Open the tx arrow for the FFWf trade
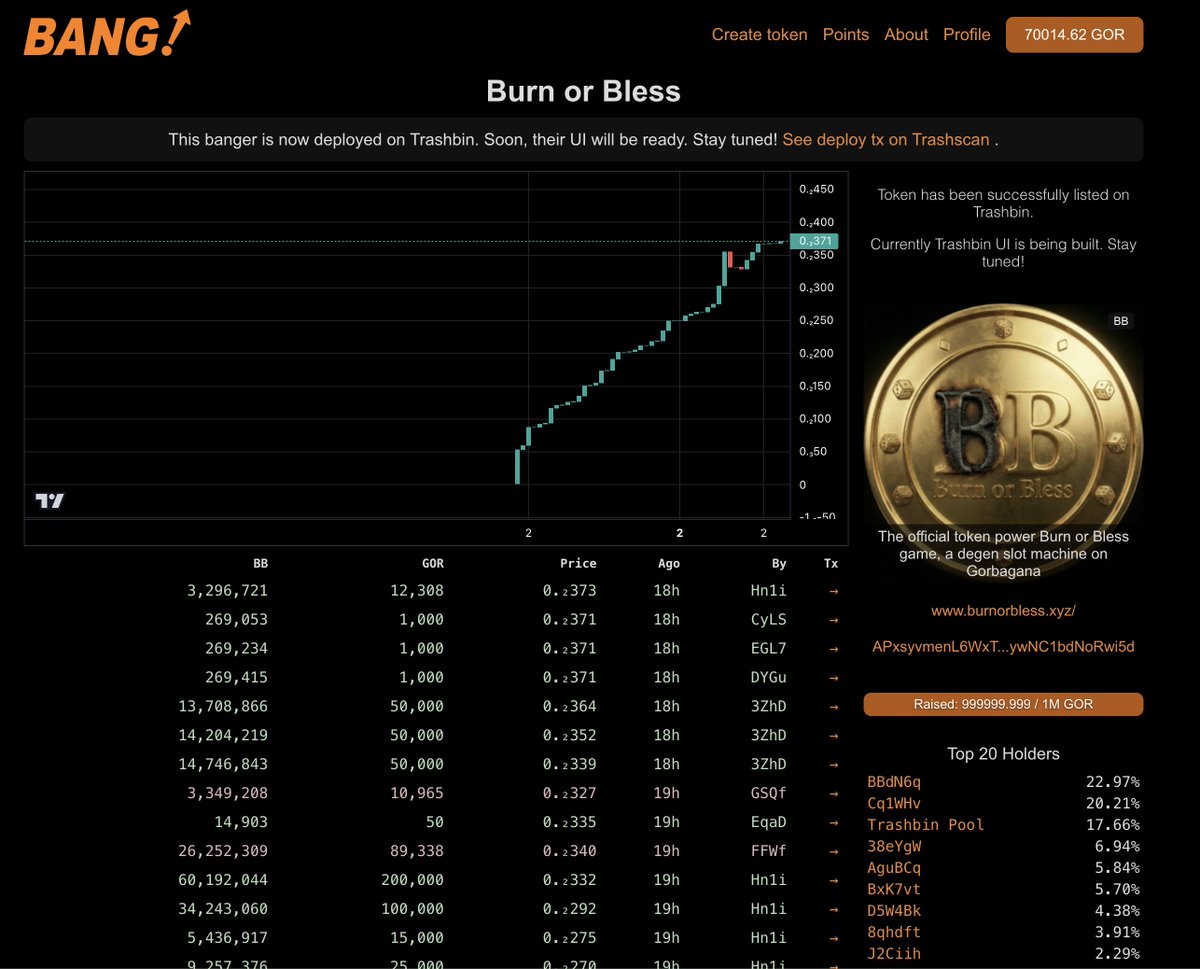Viewport: 1200px width, 969px height. tap(831, 851)
